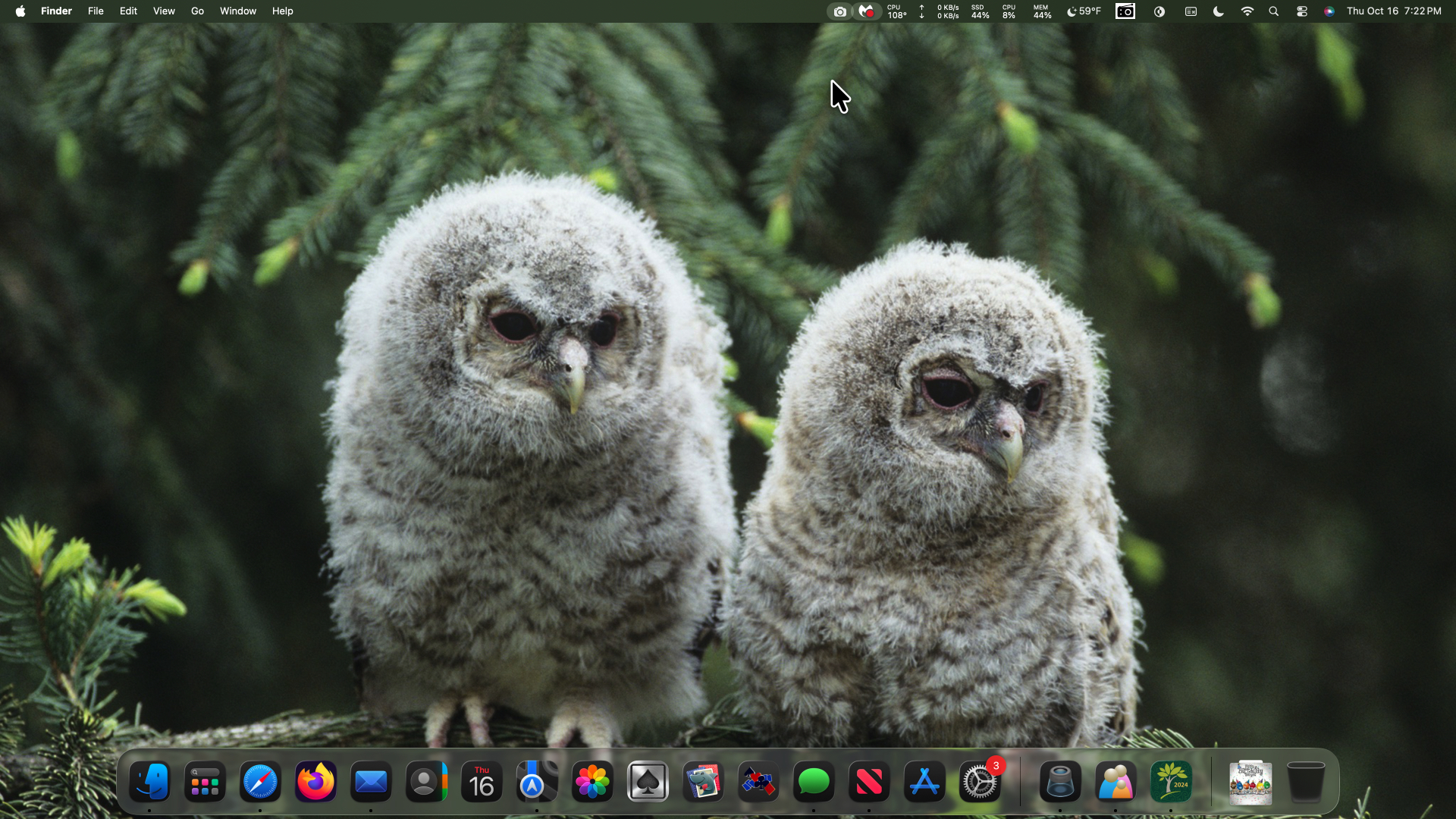Open the Mail app
1456x819 pixels.
371,782
